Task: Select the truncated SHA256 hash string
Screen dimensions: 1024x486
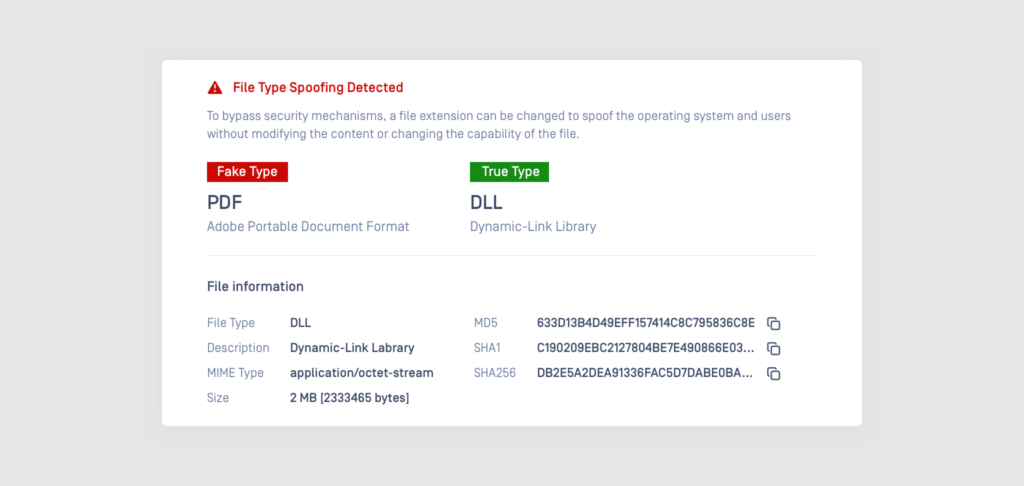Action: (x=645, y=373)
